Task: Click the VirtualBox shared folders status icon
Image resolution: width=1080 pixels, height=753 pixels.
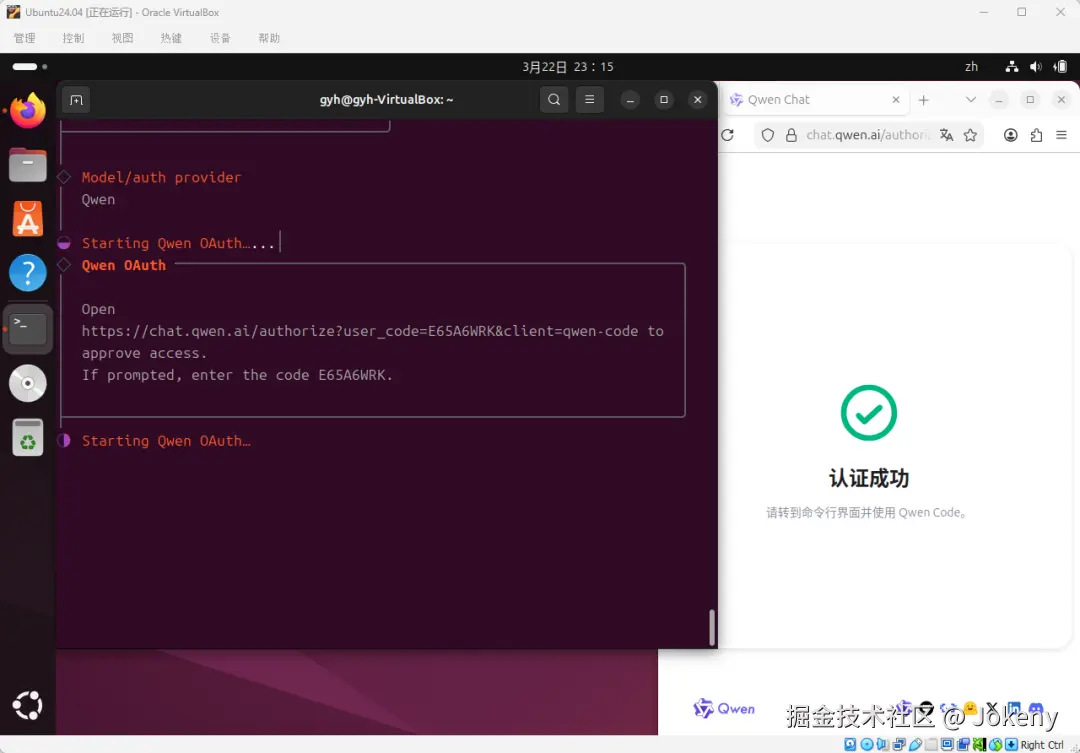Action: coord(931,745)
